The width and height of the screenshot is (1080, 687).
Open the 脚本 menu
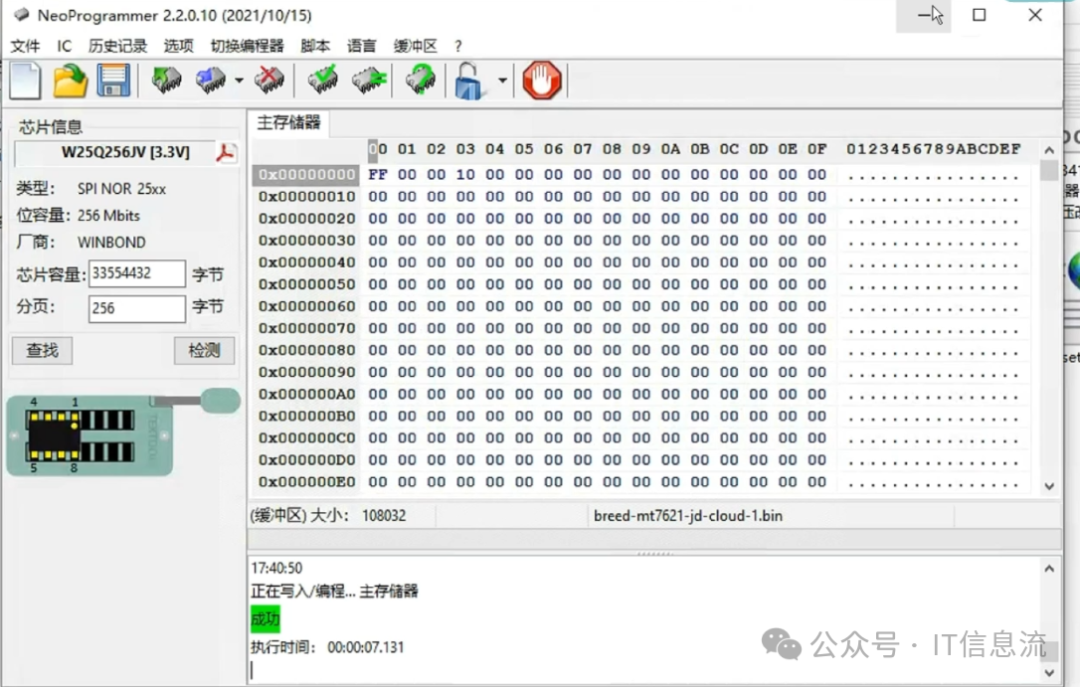point(315,46)
